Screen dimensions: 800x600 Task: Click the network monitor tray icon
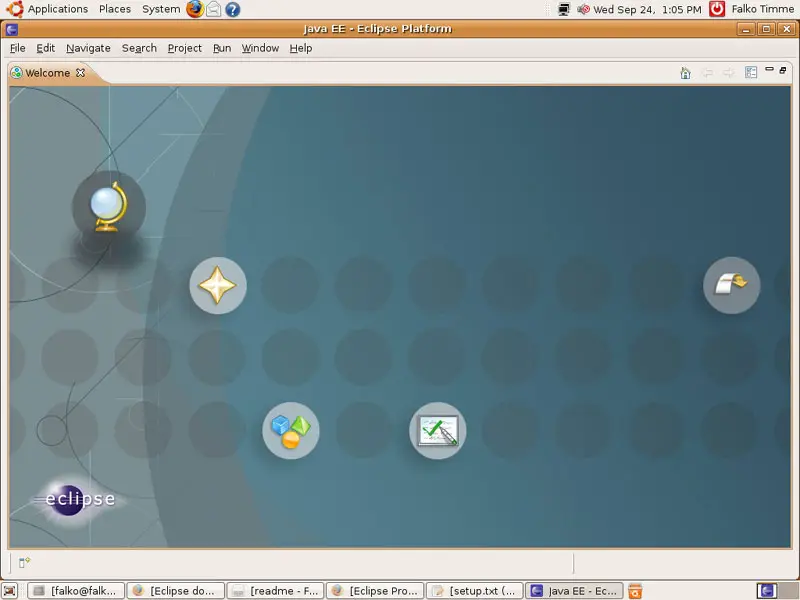click(x=563, y=9)
